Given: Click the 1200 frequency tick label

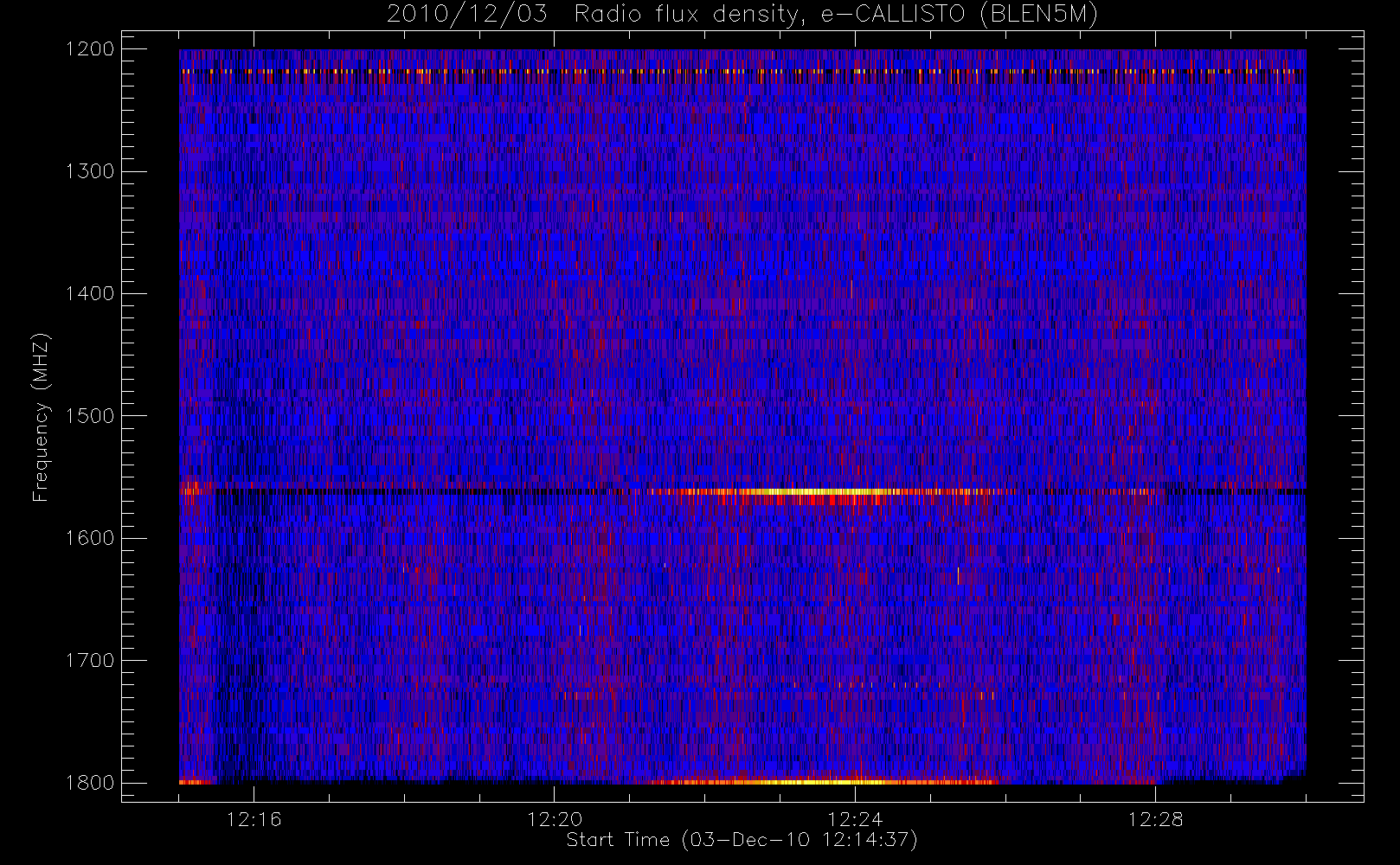Looking at the screenshot, I should coord(90,49).
